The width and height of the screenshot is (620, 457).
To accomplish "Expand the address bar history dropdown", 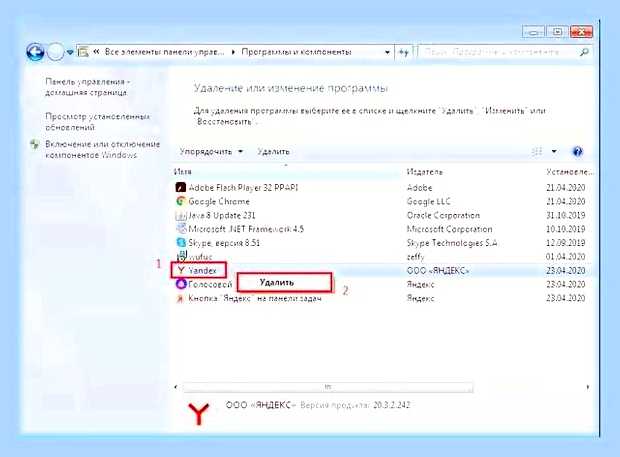I will click(388, 52).
